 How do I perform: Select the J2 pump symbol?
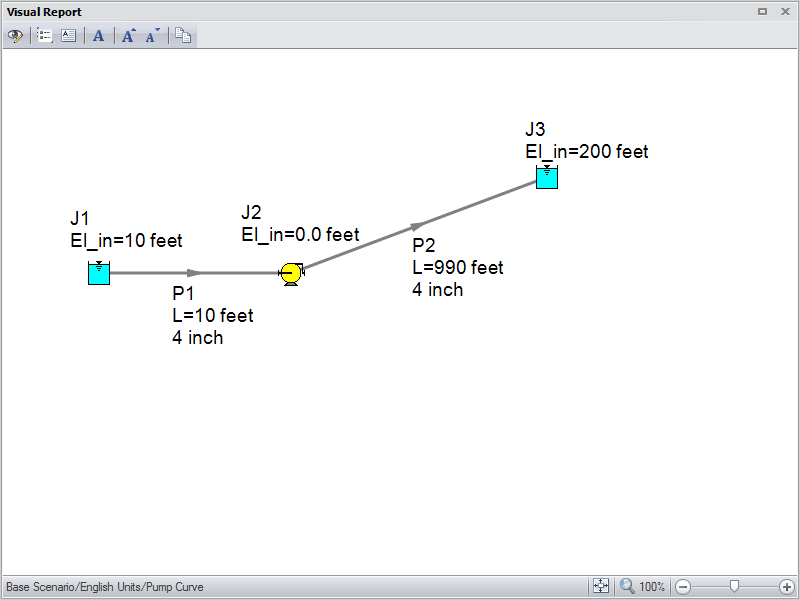(290, 271)
